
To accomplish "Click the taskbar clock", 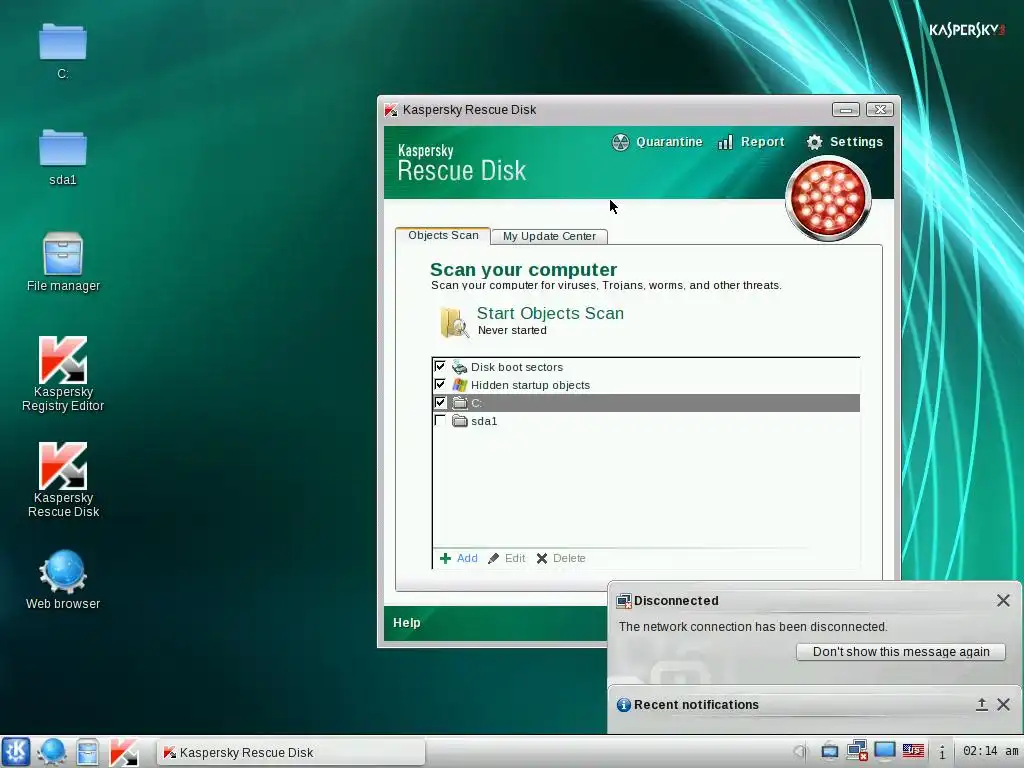I will click(990, 751).
